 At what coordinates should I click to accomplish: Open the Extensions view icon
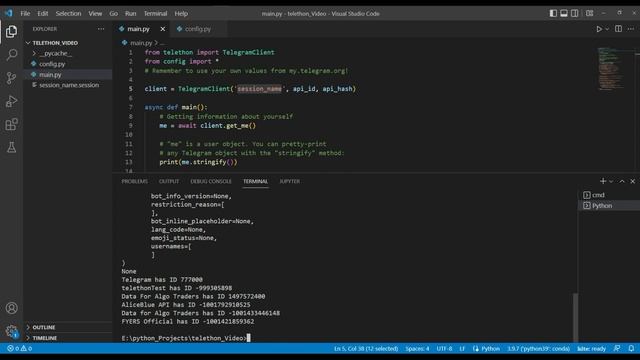[x=11, y=124]
